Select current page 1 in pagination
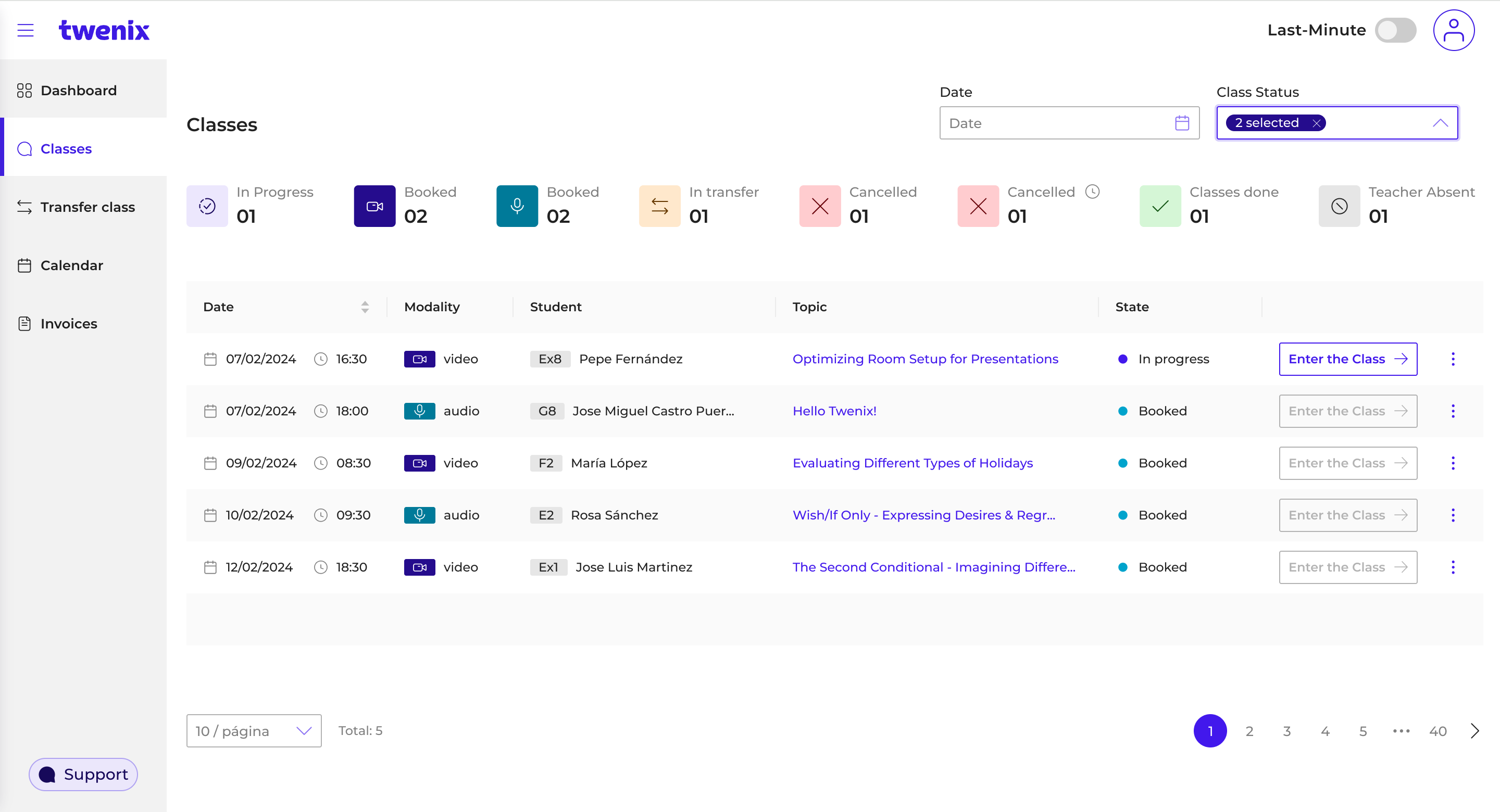The width and height of the screenshot is (1500, 812). [1210, 730]
